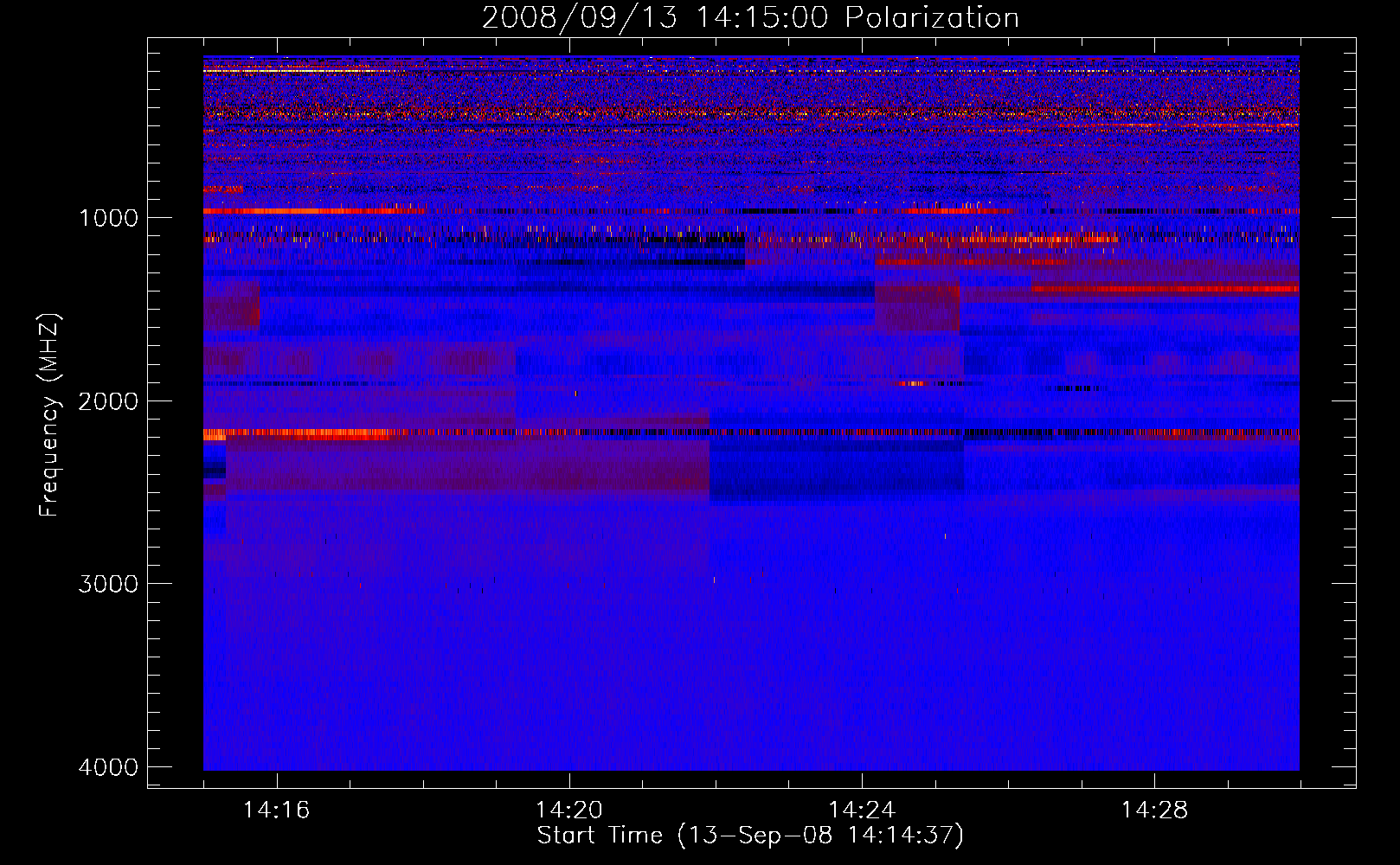The image size is (1400, 865).
Task: Click the 4000 frequency tick label
Action: (109, 767)
